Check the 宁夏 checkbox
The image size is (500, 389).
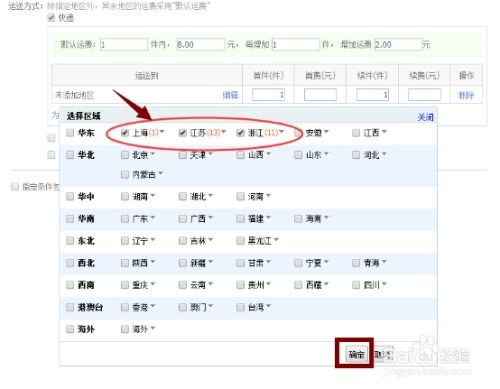pos(298,263)
